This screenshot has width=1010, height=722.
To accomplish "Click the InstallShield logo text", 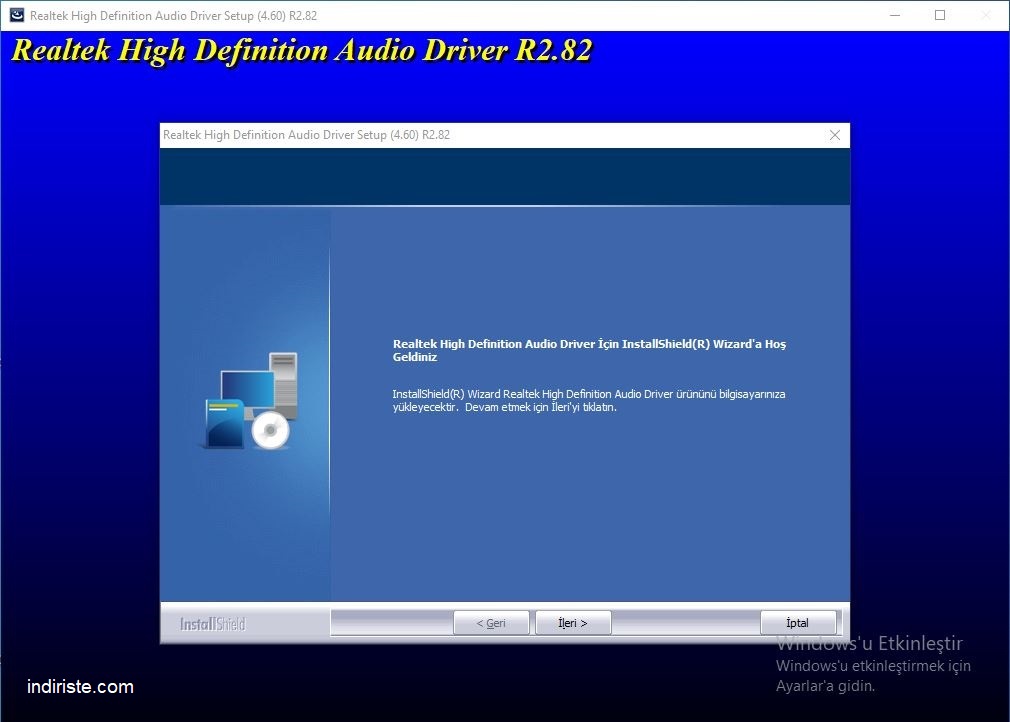I will [213, 624].
